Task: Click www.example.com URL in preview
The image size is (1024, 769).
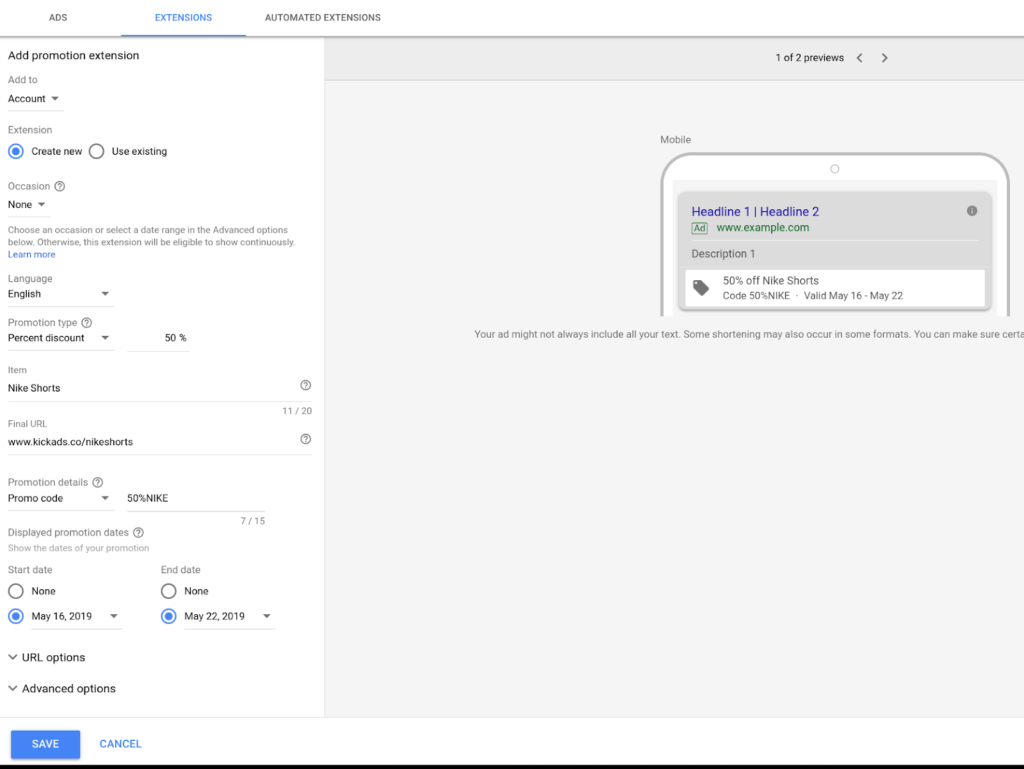Action: click(763, 228)
